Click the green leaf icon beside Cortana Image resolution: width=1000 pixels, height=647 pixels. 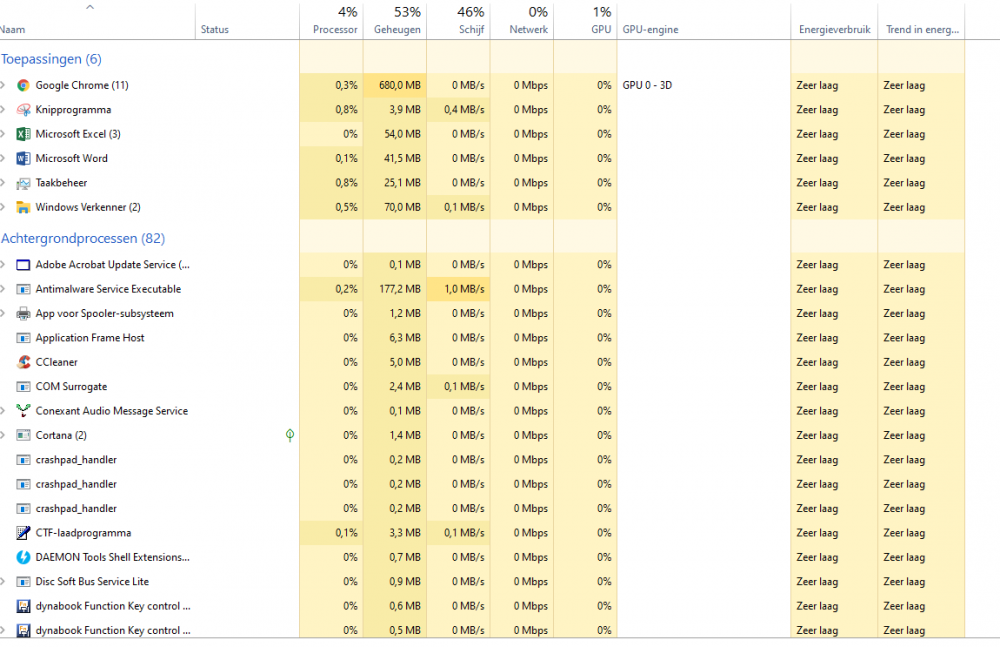pos(289,435)
